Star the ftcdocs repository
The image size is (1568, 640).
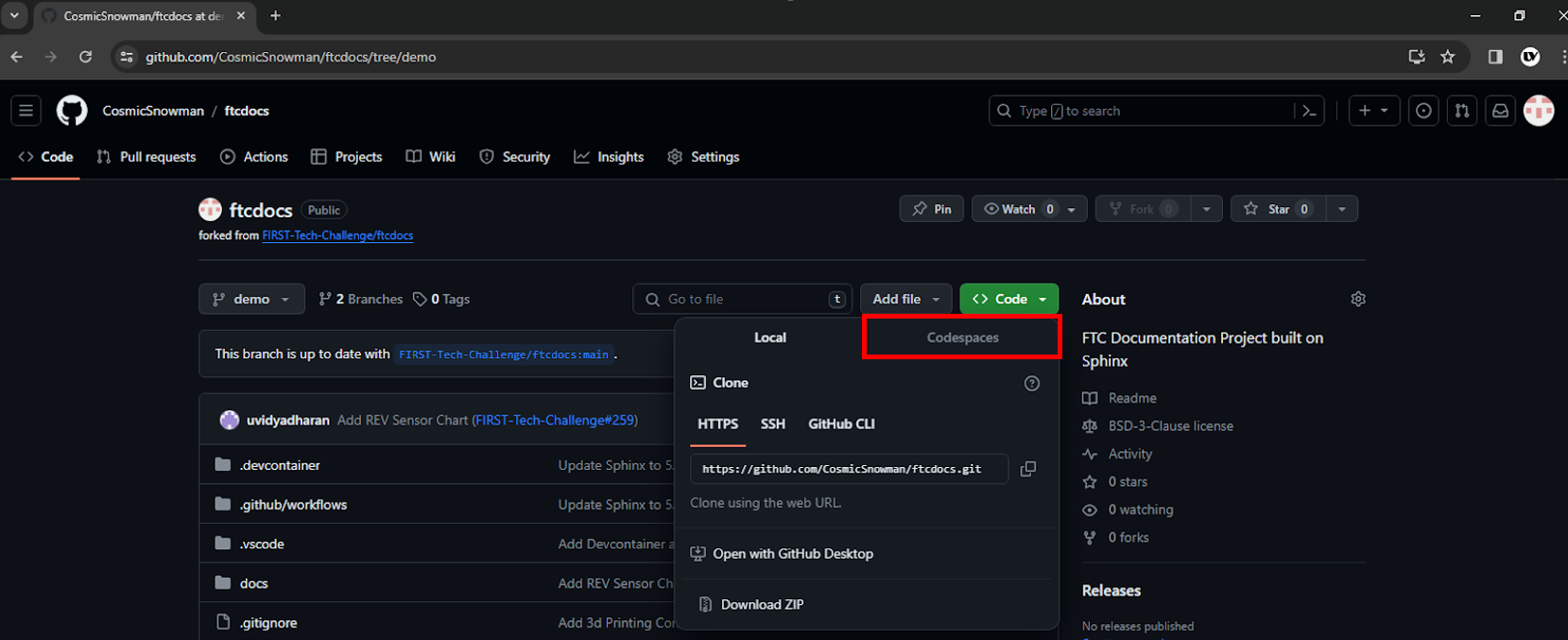pos(1278,209)
